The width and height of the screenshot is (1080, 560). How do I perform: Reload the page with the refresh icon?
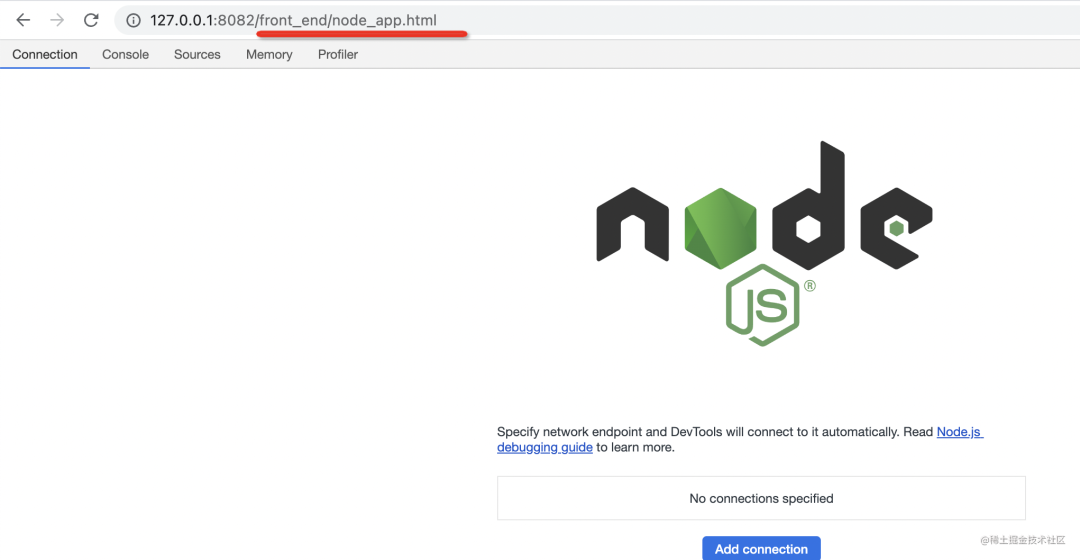pos(91,20)
